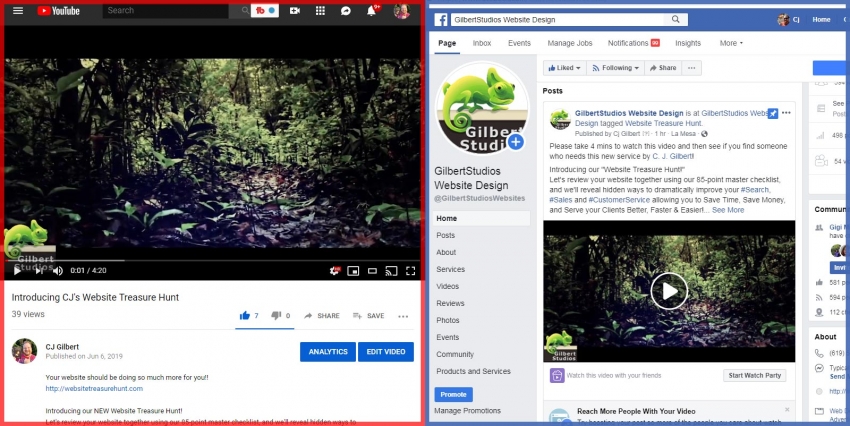Viewport: 850px width, 426px height.
Task: Share the Facebook page
Action: point(663,68)
